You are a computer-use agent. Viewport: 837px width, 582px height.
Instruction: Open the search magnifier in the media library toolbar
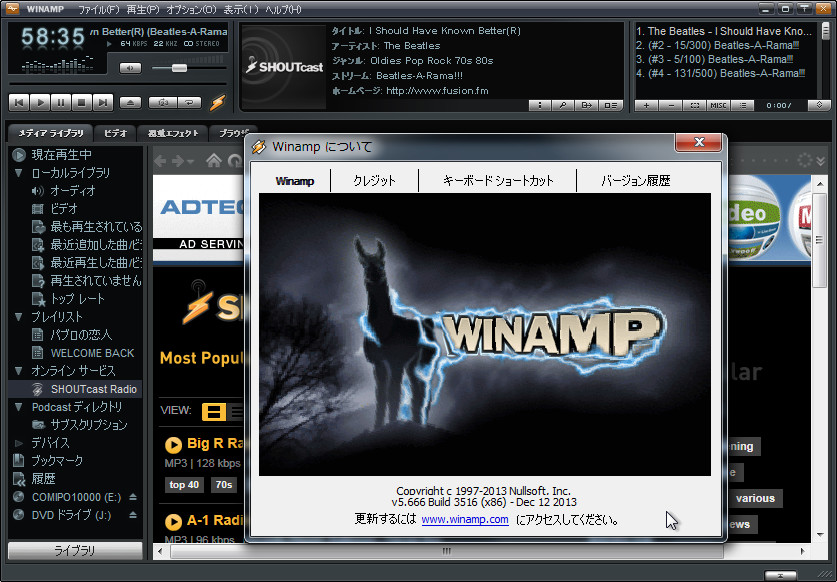tap(563, 105)
